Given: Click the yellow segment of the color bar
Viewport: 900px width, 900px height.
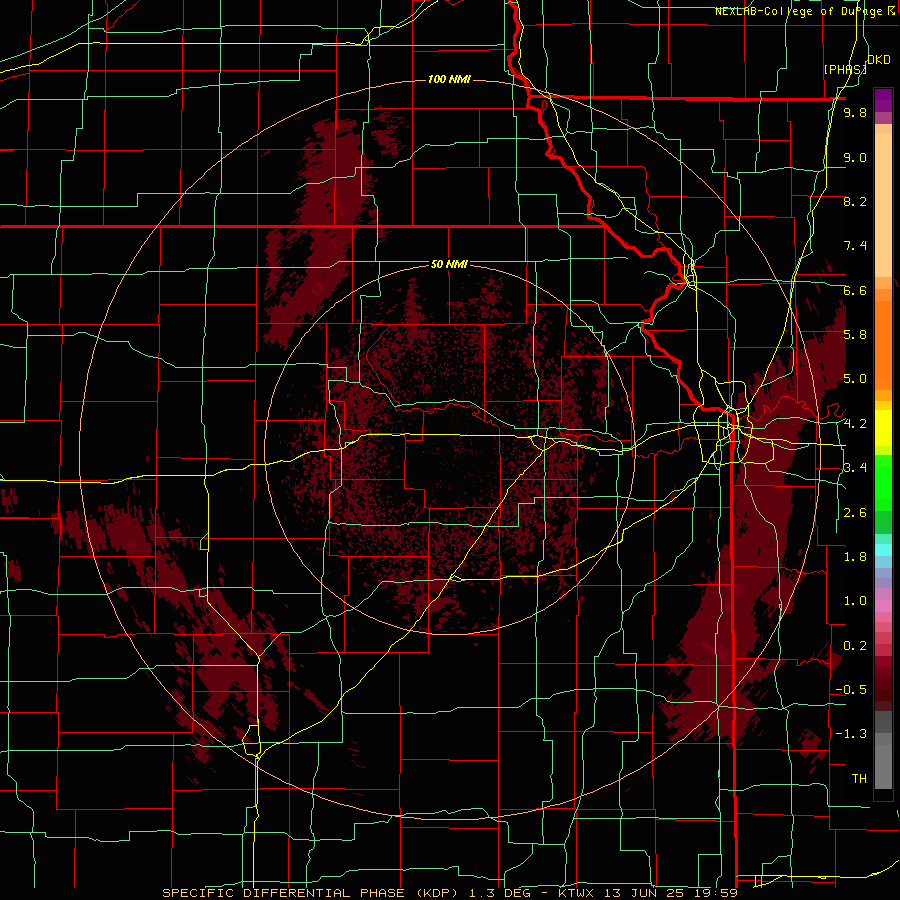Looking at the screenshot, I should (883, 428).
